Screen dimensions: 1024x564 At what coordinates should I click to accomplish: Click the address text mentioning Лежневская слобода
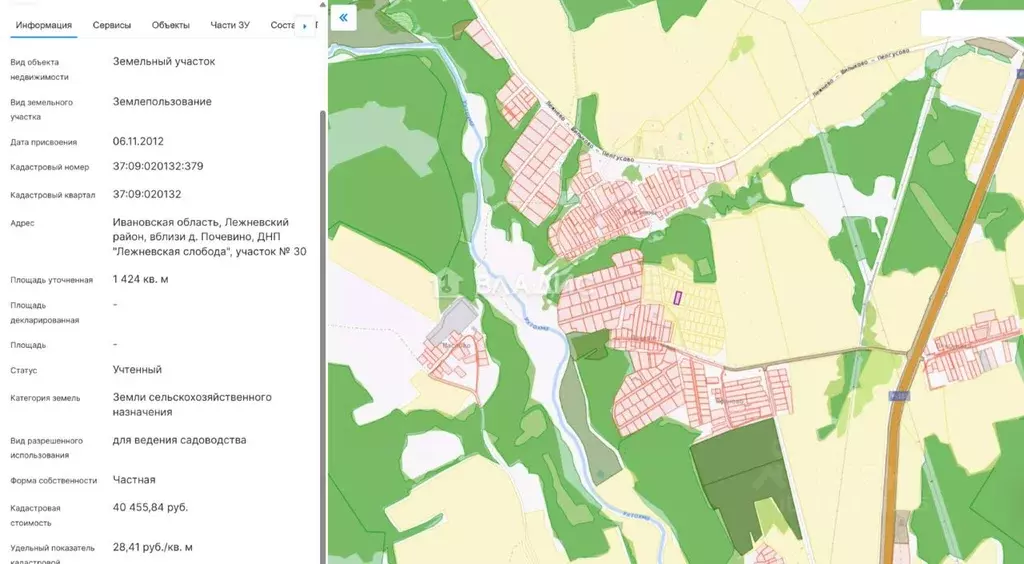pyautogui.click(x=209, y=237)
